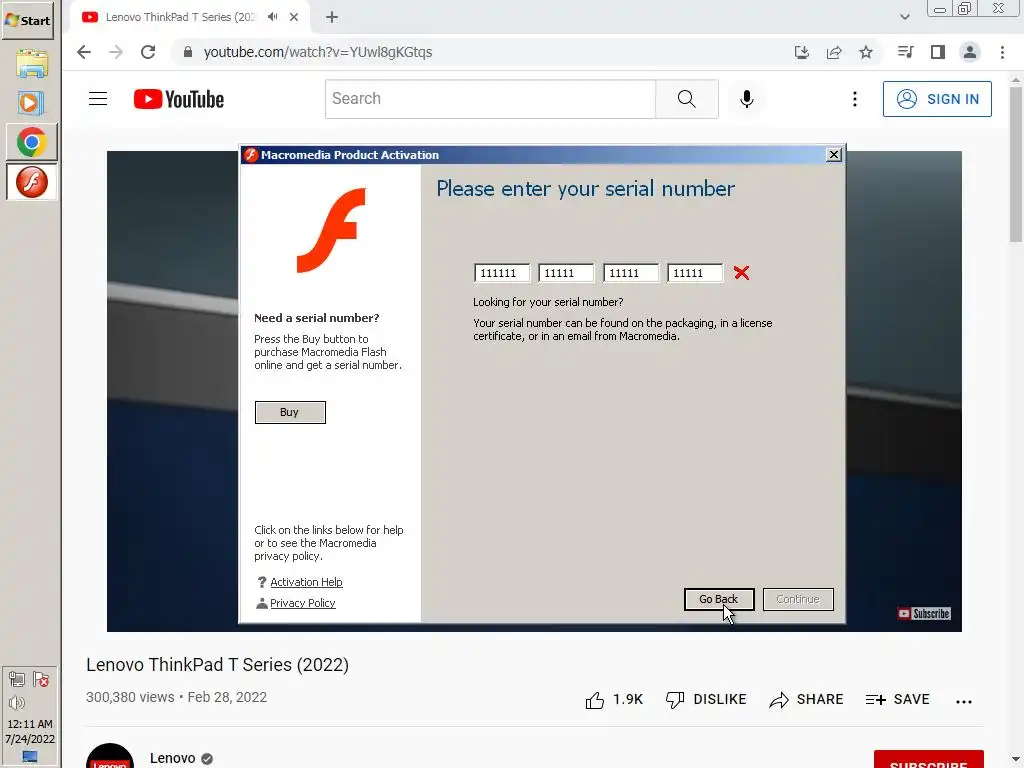Screen dimensions: 1024x768
Task: Click SAVE to add to playlist
Action: point(897,699)
